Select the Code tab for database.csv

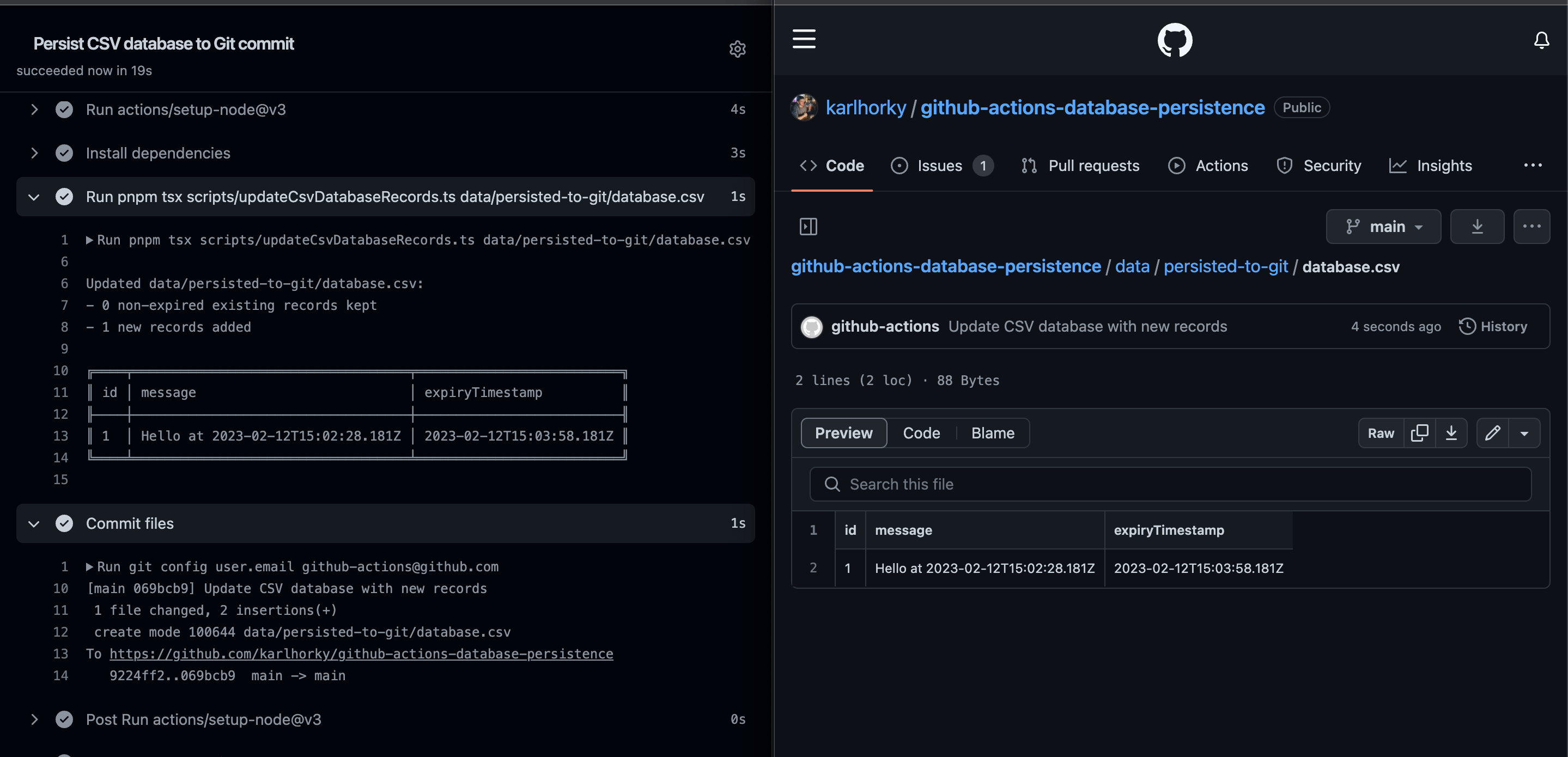[921, 432]
